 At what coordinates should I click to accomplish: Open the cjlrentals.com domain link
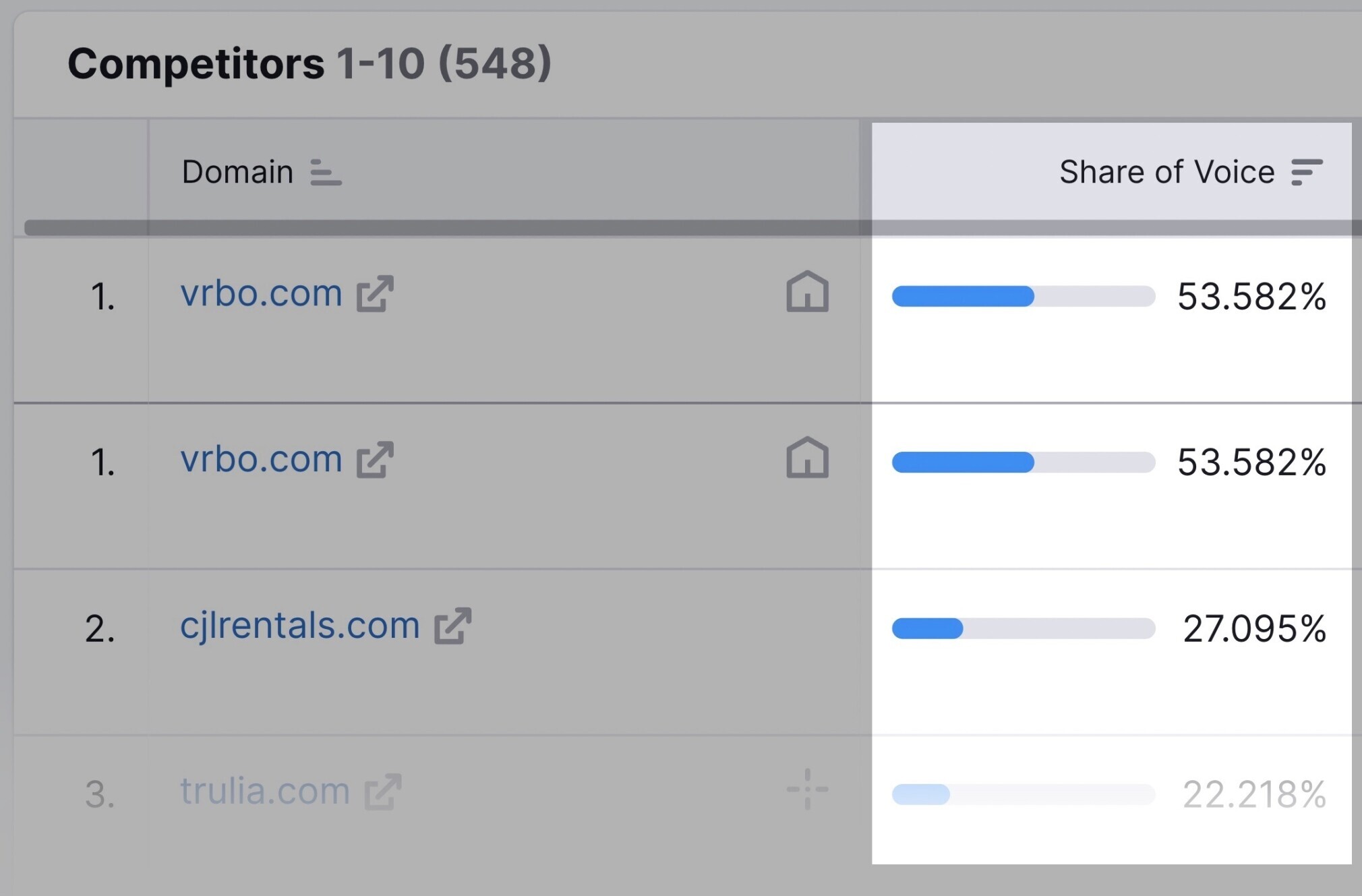299,626
